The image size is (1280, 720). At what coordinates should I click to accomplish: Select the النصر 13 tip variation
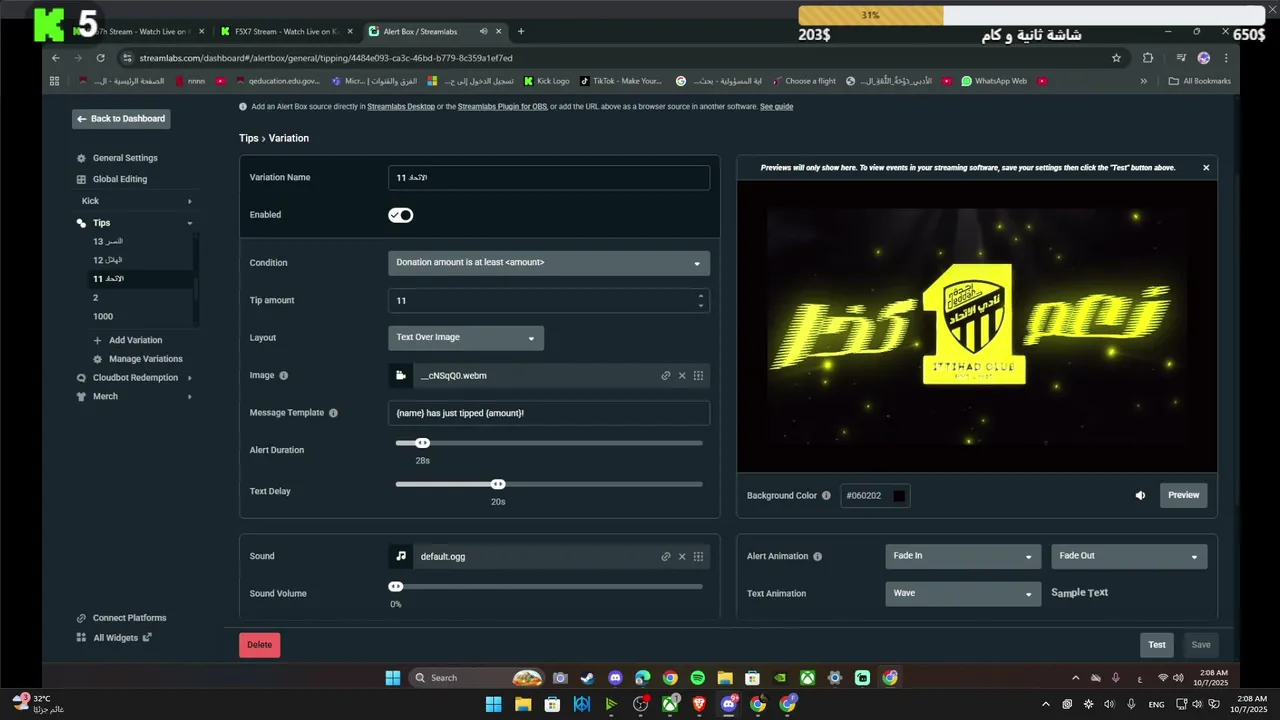click(108, 242)
